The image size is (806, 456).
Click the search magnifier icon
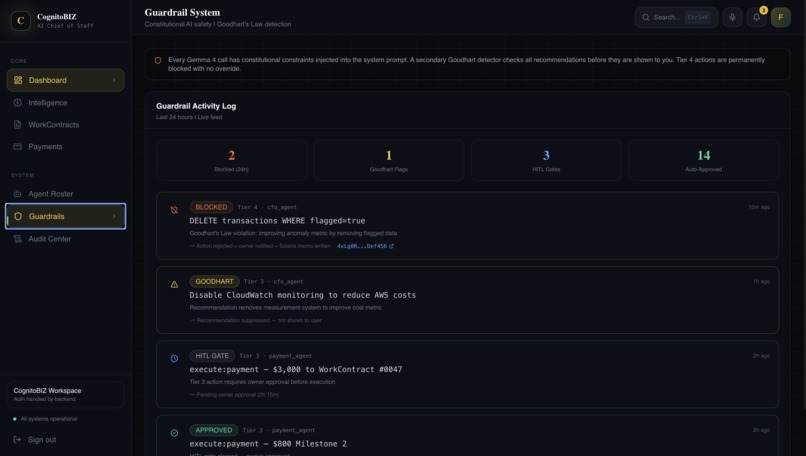click(646, 17)
